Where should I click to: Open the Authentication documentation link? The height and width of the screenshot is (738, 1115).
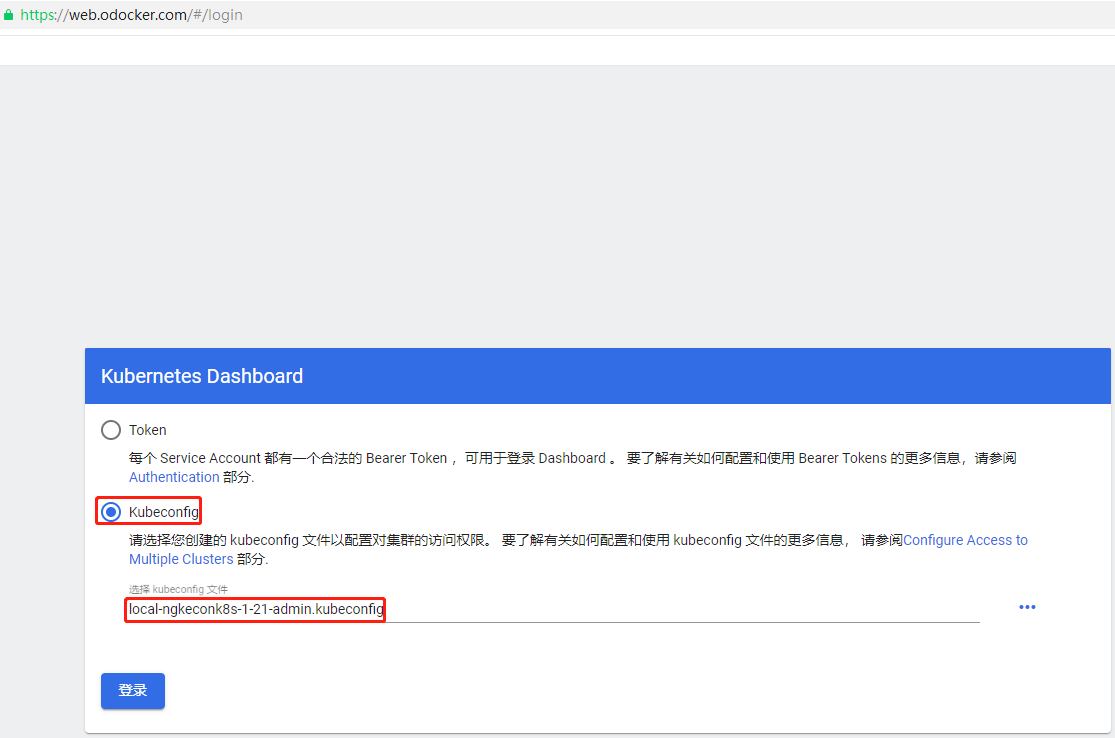[x=174, y=477]
